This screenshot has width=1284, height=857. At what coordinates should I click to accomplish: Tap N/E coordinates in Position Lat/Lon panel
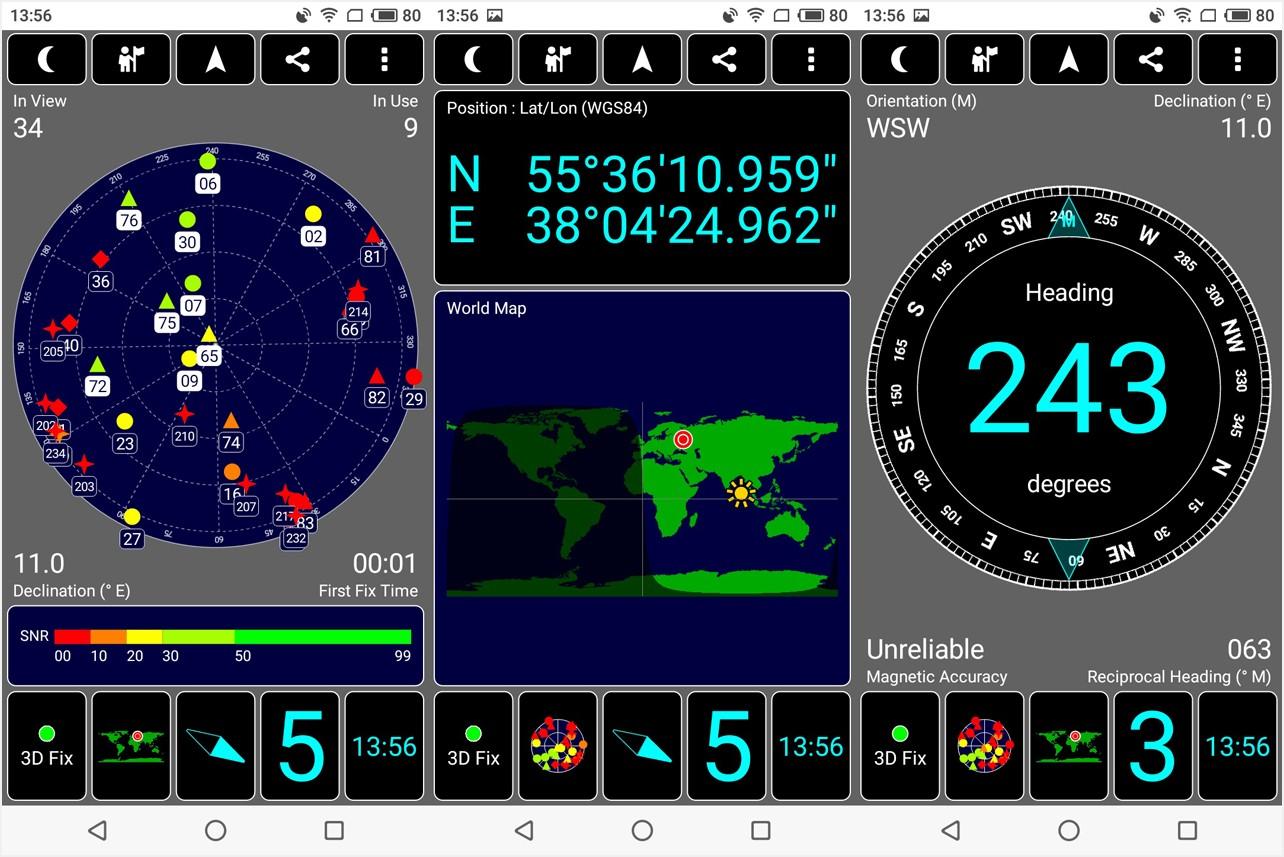[x=642, y=200]
